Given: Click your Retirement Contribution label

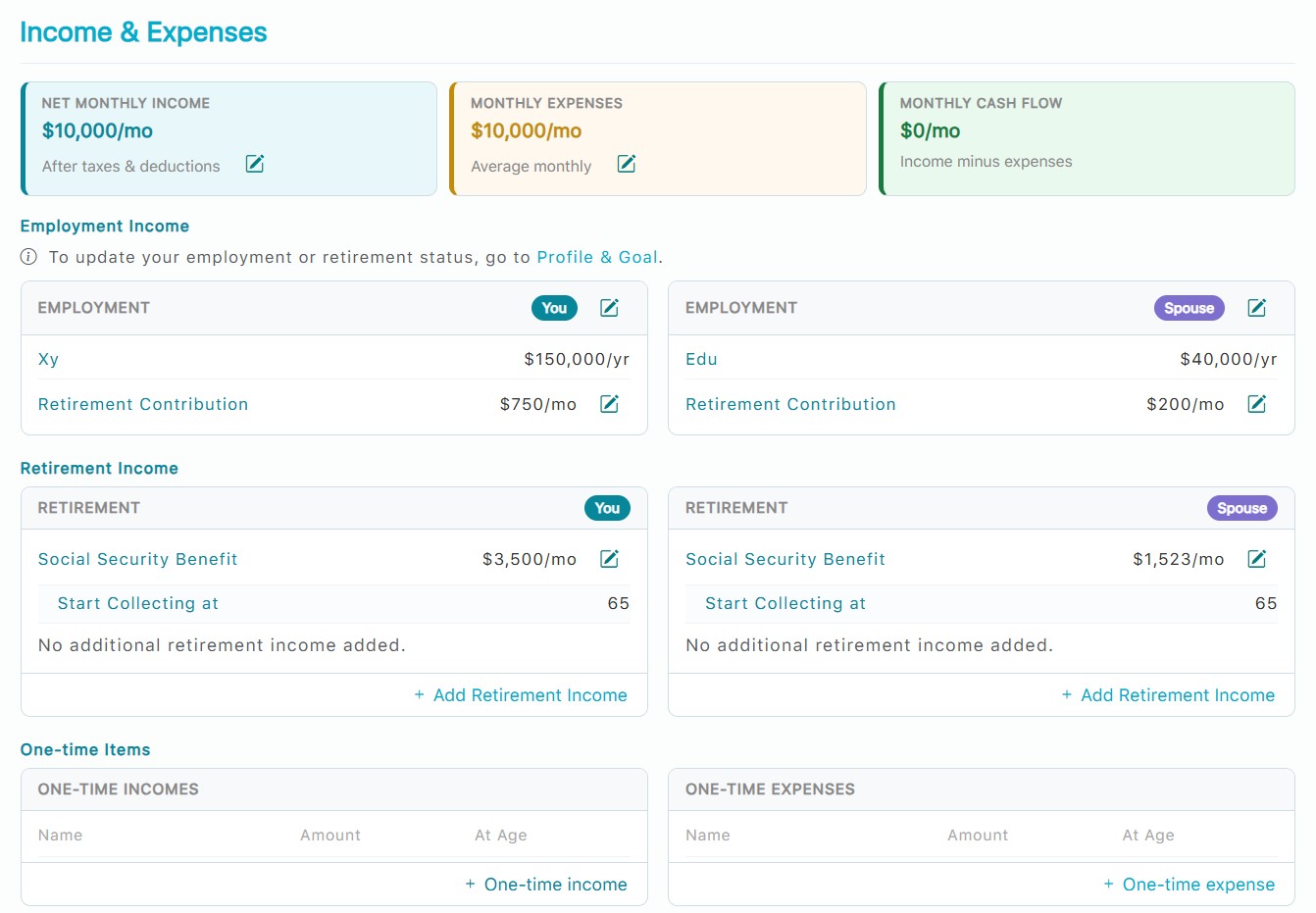Looking at the screenshot, I should (143, 404).
